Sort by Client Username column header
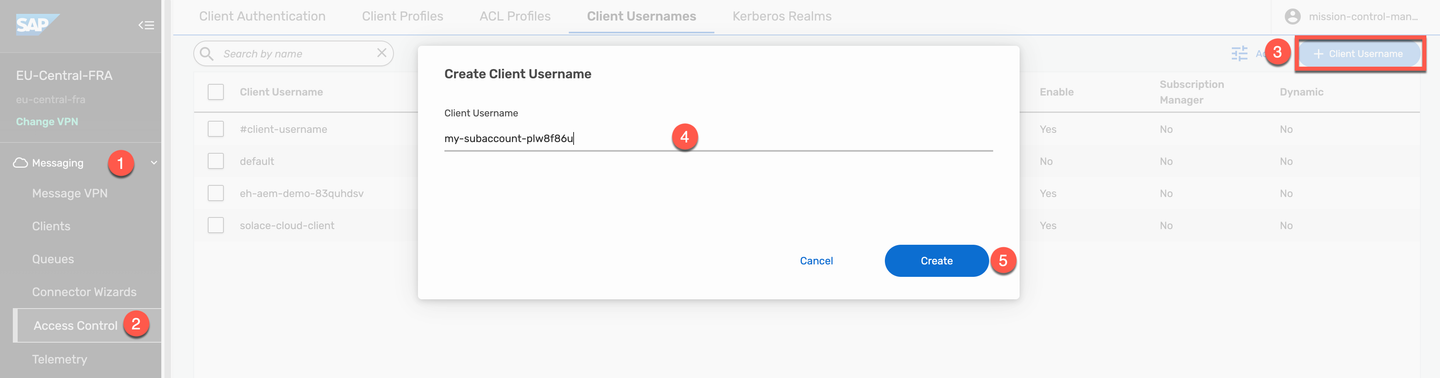Image resolution: width=1440 pixels, height=378 pixels. (281, 92)
